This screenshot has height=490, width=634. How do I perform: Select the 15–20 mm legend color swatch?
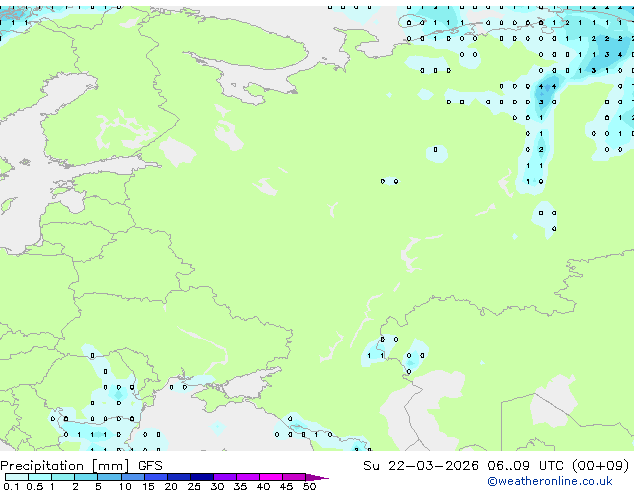coord(155,477)
